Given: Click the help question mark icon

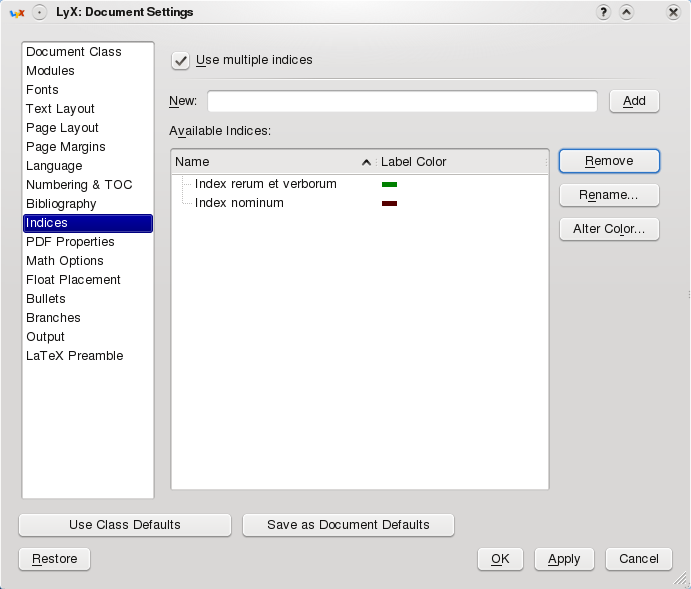Looking at the screenshot, I should coord(604,12).
